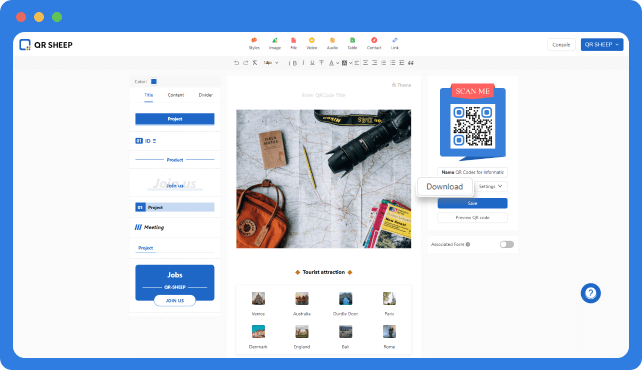This screenshot has height=370, width=642.
Task: Open the Console page
Action: coord(561,45)
